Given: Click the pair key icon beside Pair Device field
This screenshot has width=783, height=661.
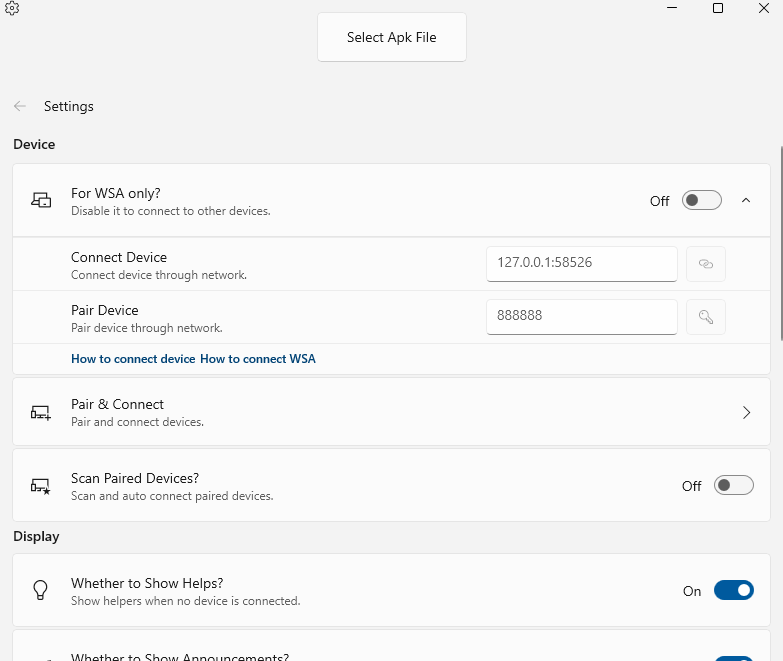Looking at the screenshot, I should click(x=705, y=317).
